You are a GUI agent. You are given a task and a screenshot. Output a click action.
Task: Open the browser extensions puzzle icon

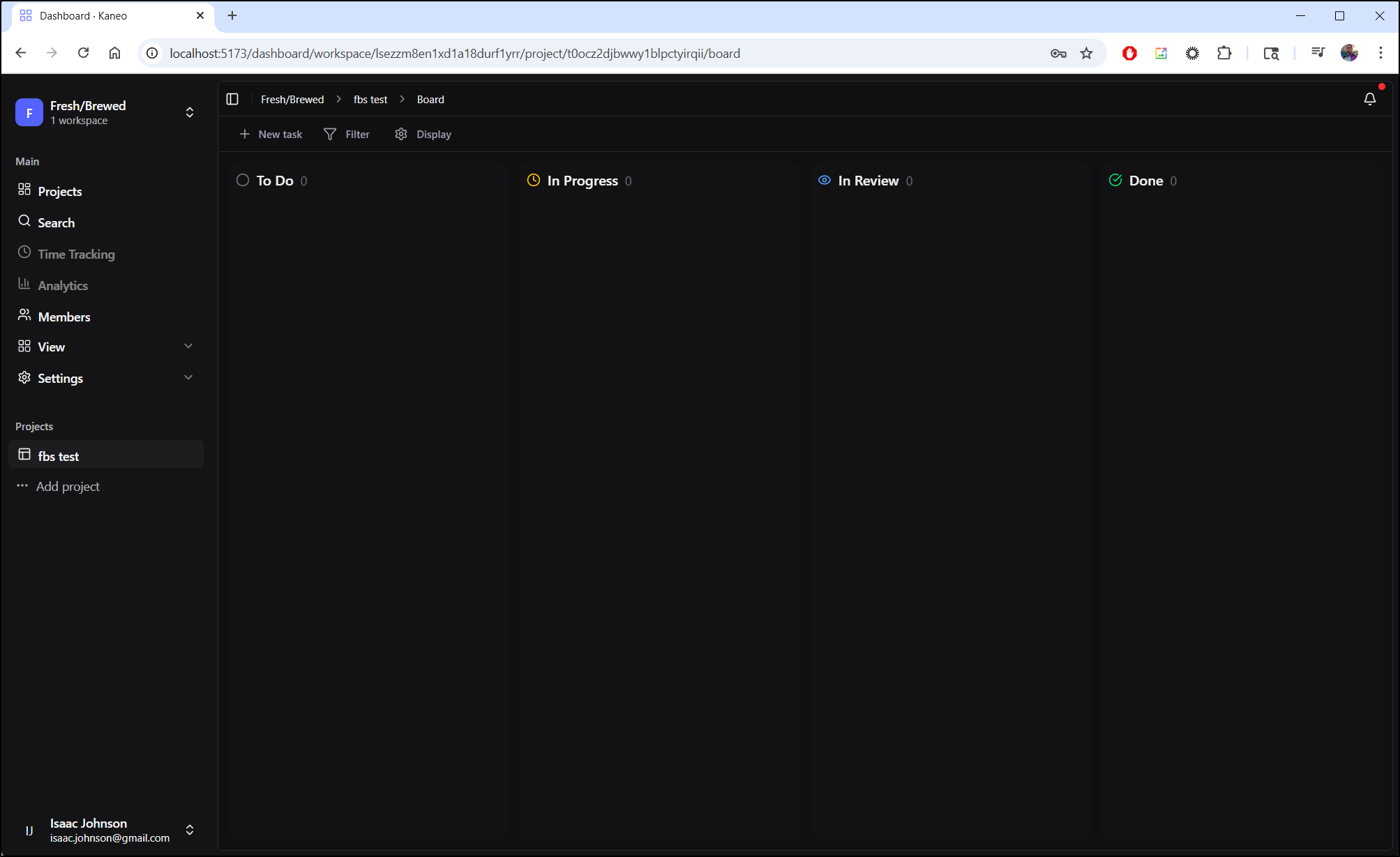[x=1224, y=53]
